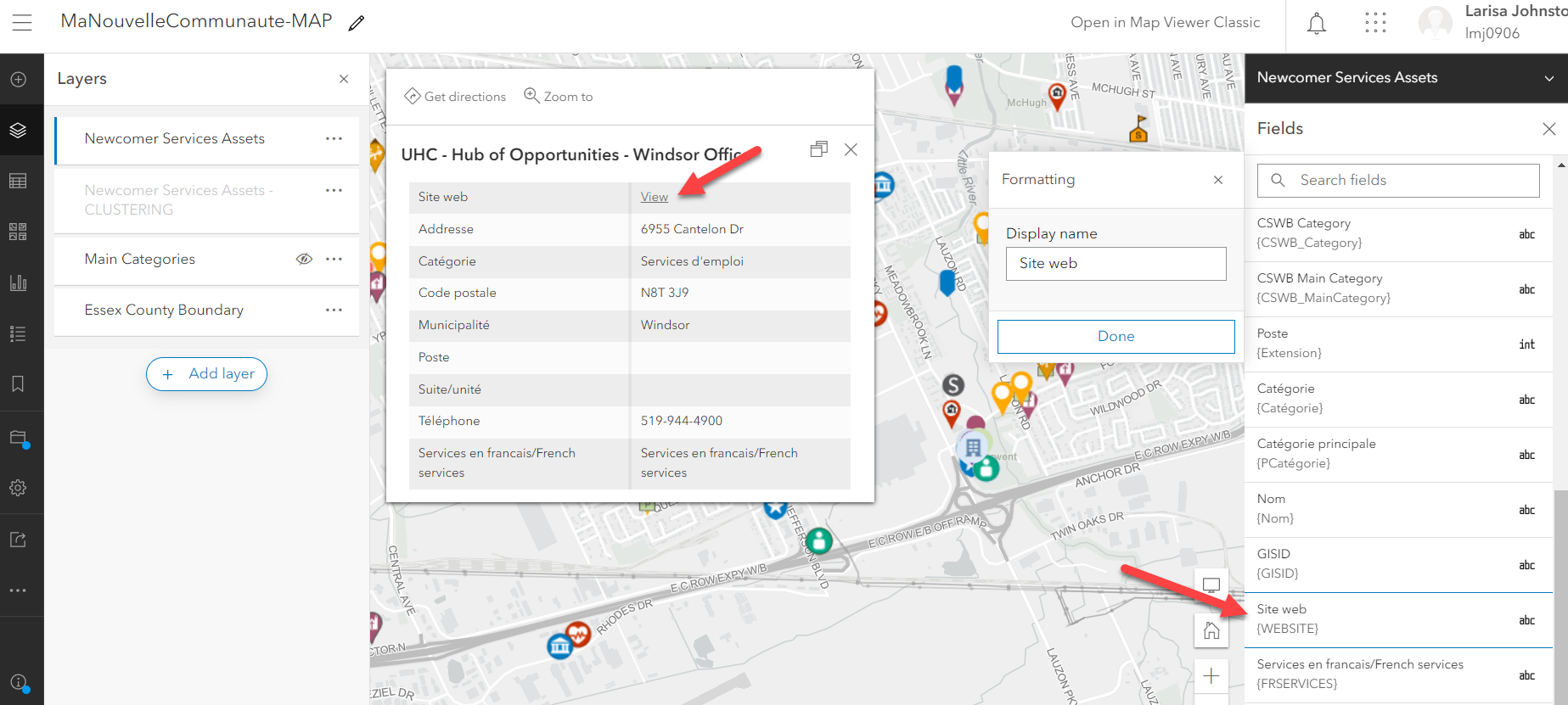Click the Add layer button
This screenshot has height=705, width=1568.
coord(206,373)
